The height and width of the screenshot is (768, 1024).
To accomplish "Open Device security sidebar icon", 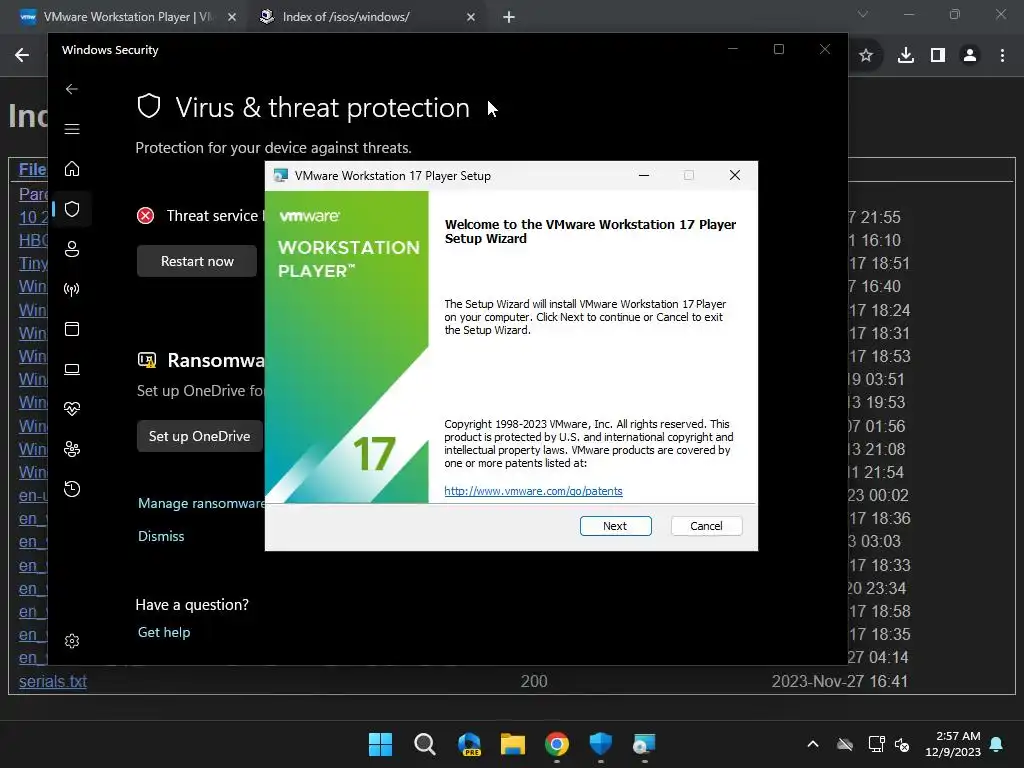I will 72,369.
